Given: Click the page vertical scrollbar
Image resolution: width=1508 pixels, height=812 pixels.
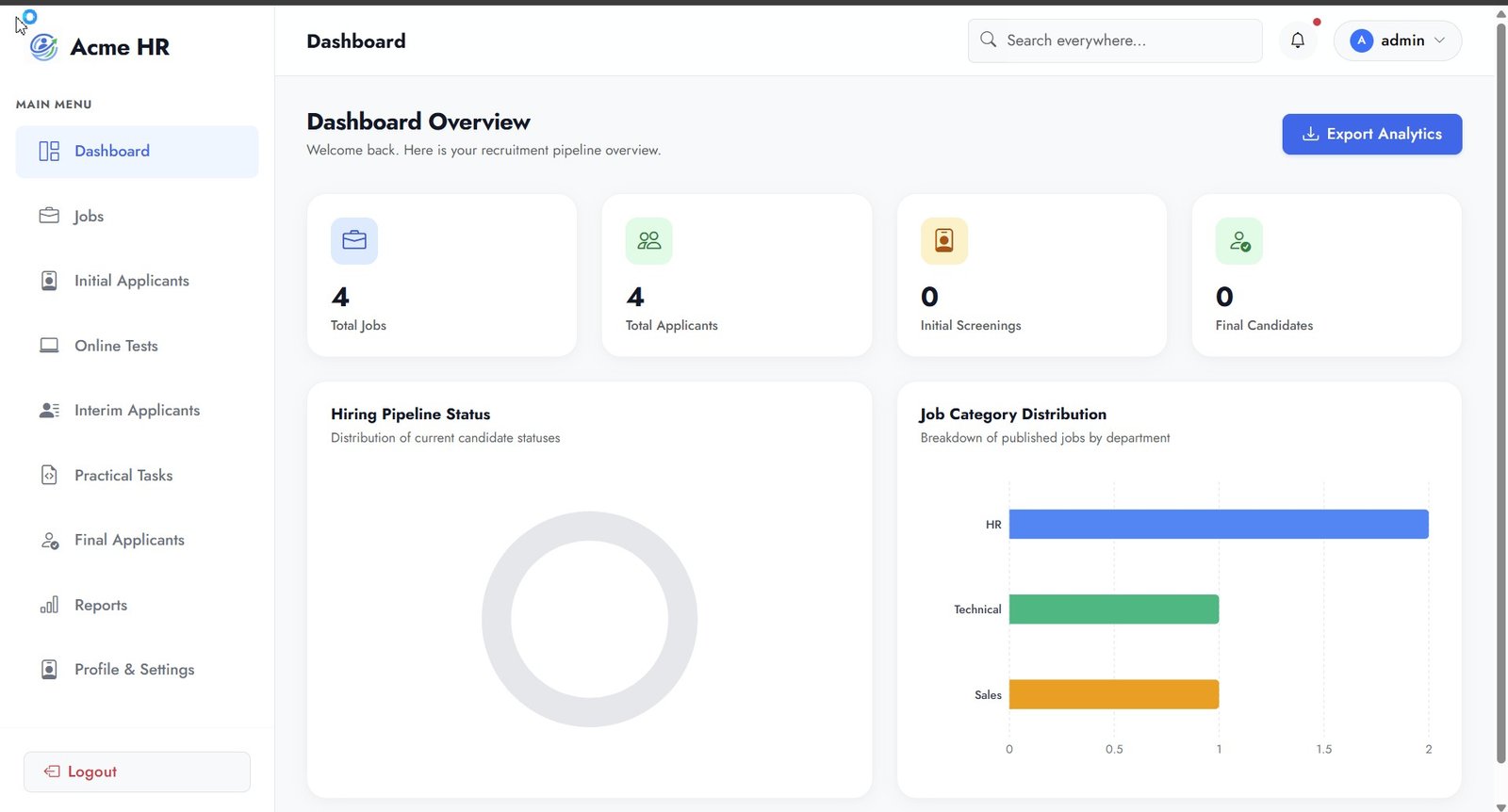Looking at the screenshot, I should (x=1501, y=394).
